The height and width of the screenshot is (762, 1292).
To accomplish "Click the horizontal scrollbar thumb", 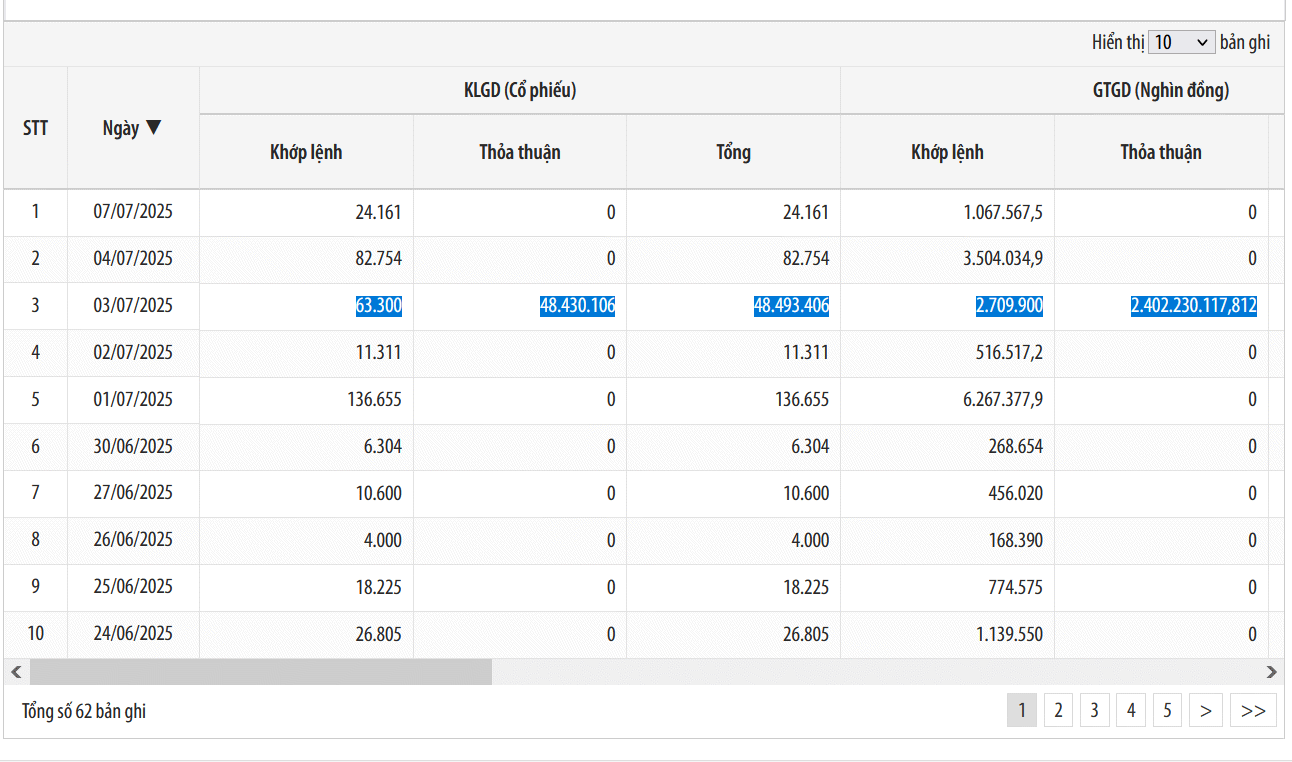I will (260, 672).
